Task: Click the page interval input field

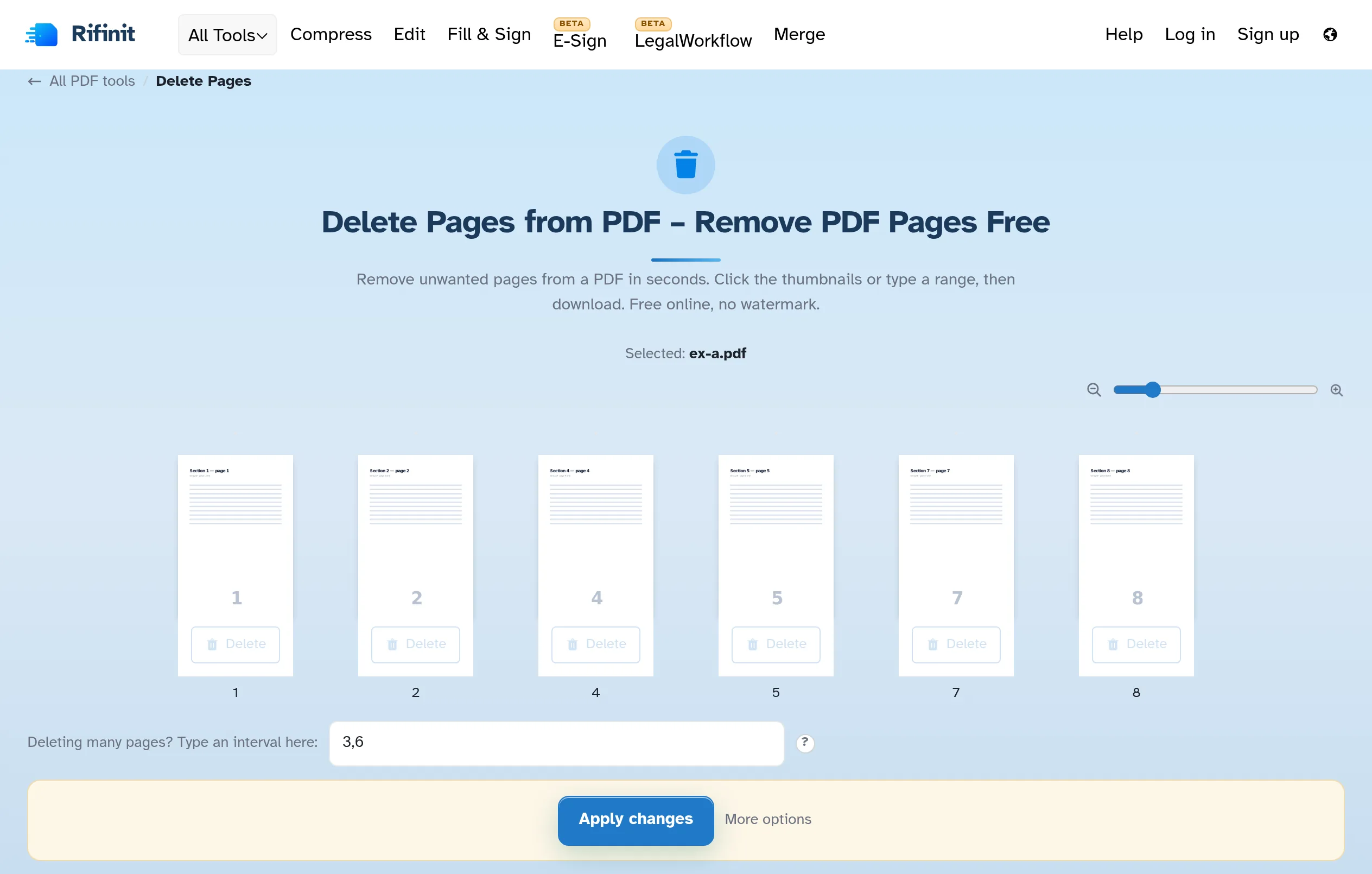Action: coord(556,743)
